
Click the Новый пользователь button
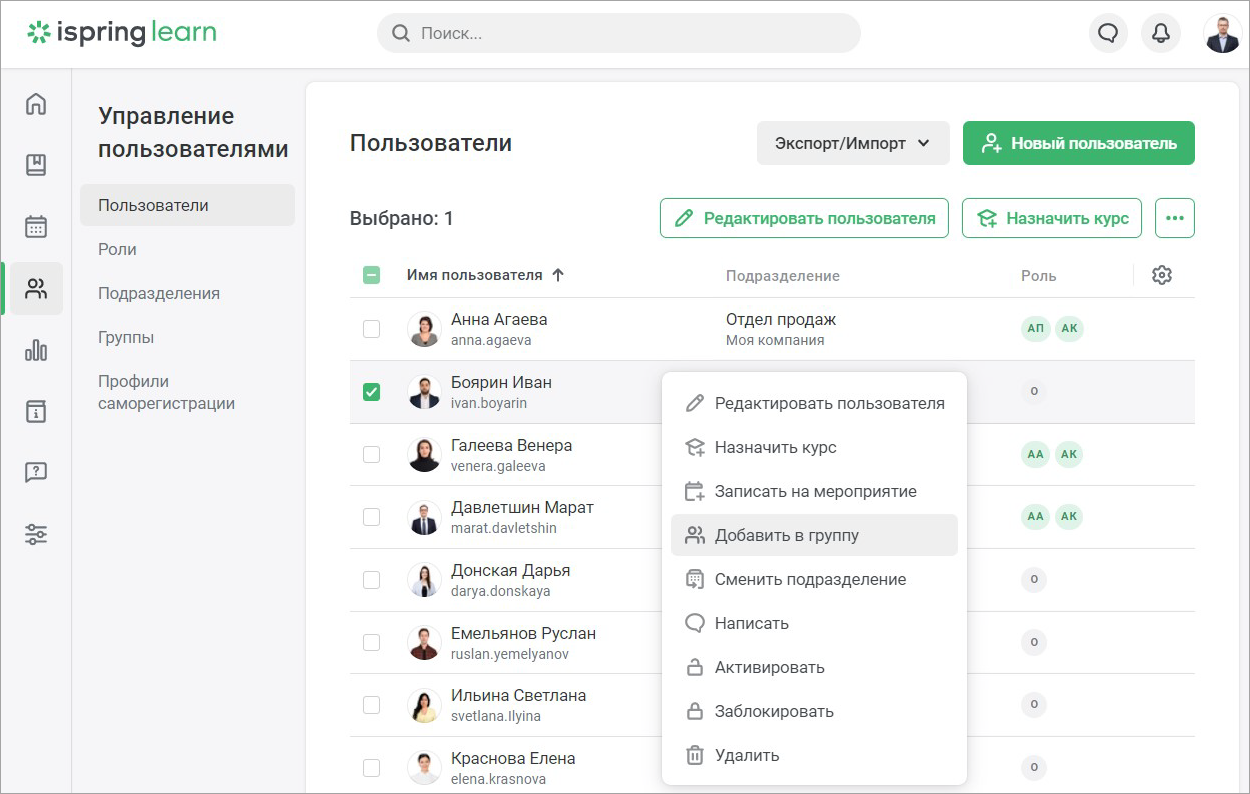(x=1079, y=143)
